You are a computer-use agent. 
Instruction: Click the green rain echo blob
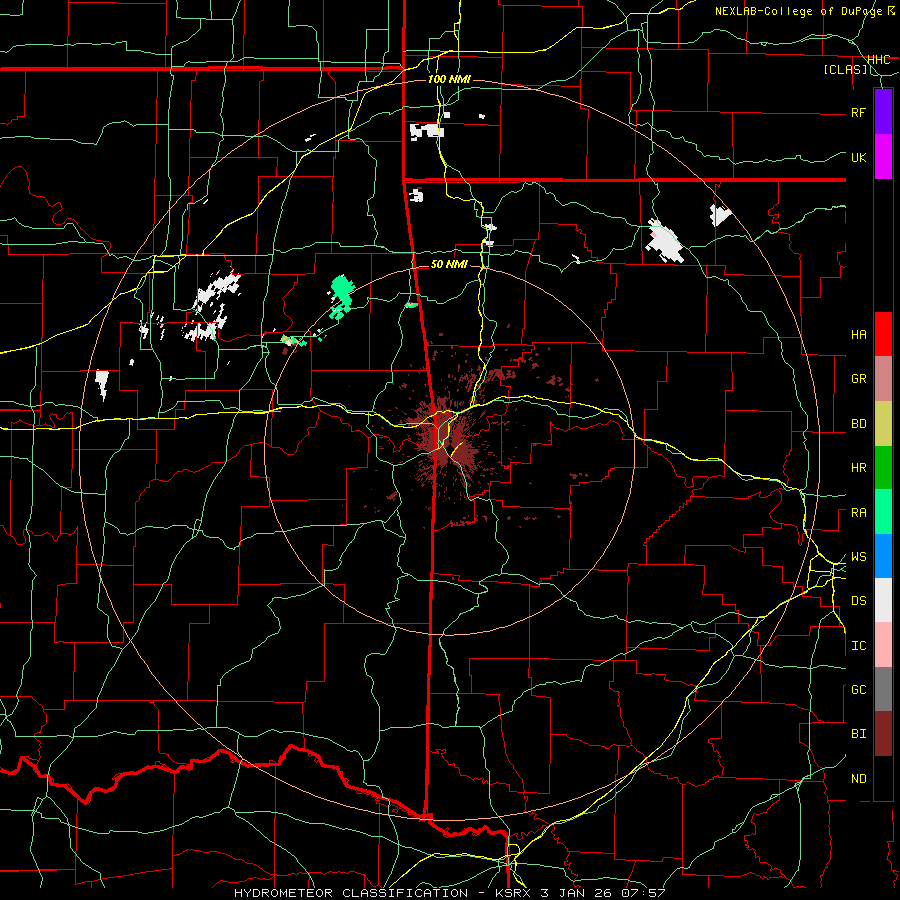[343, 289]
